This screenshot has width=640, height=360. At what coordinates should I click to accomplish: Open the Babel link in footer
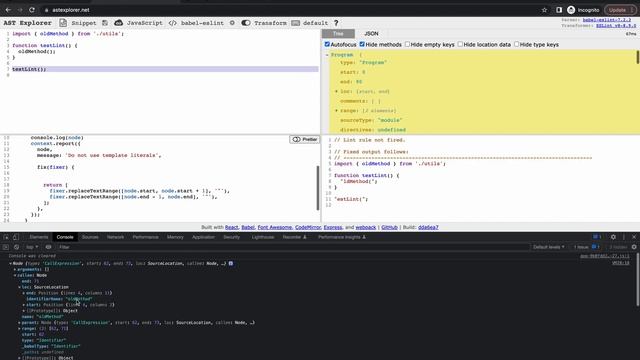(248, 227)
